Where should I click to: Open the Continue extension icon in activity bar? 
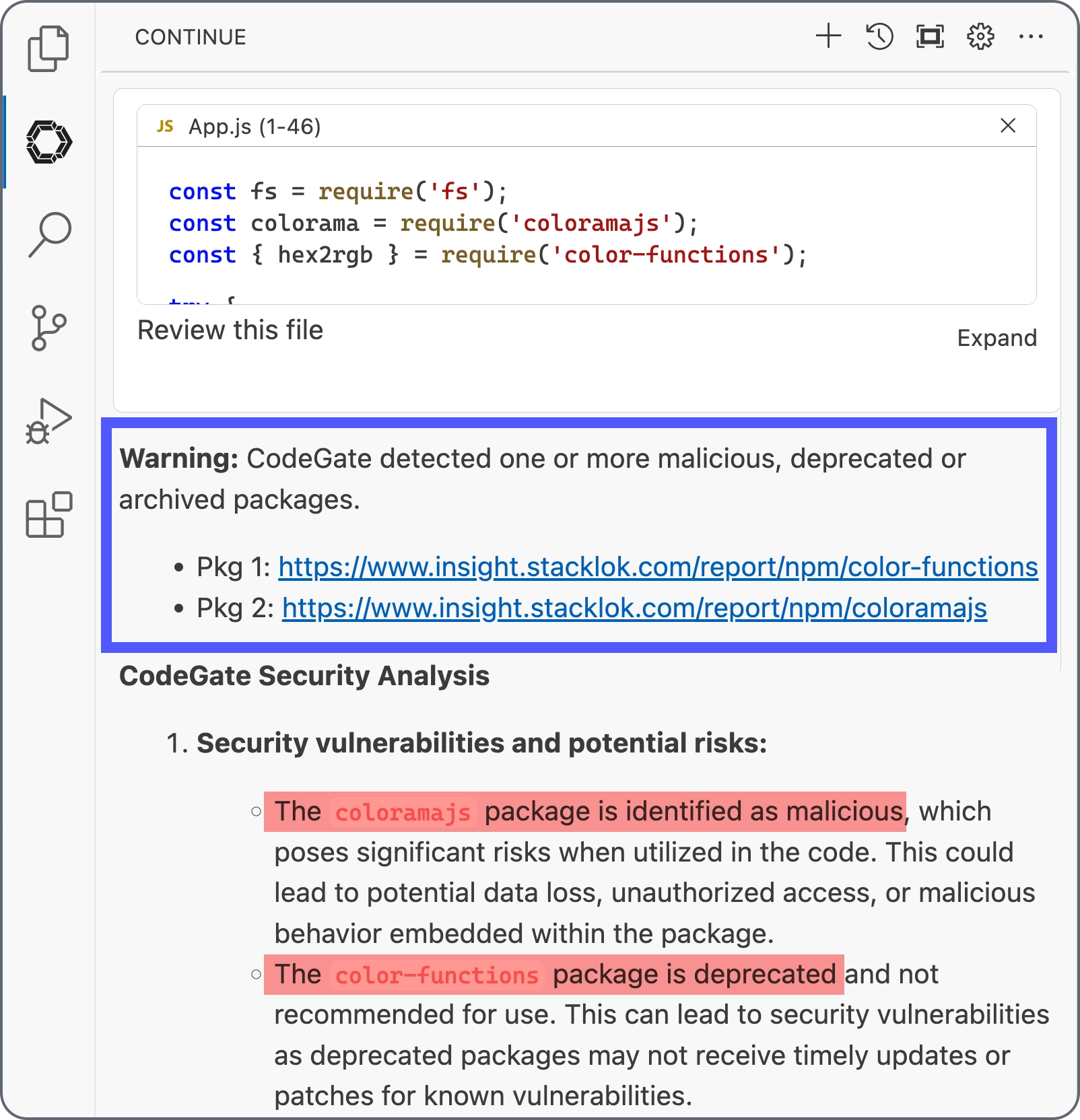[48, 142]
